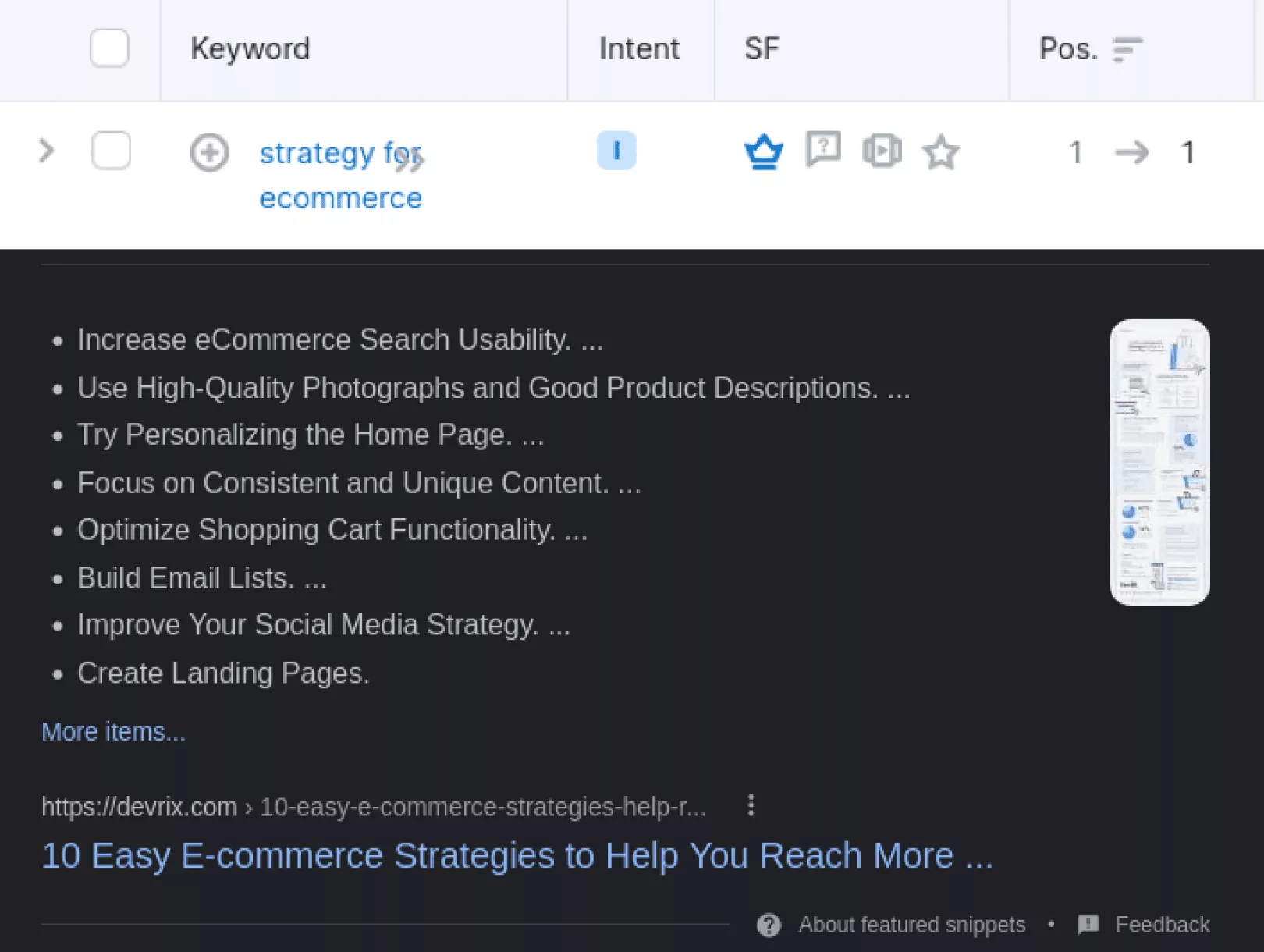Viewport: 1264px width, 952px height.
Task: Click the video carousel SERP feature icon
Action: [x=882, y=151]
